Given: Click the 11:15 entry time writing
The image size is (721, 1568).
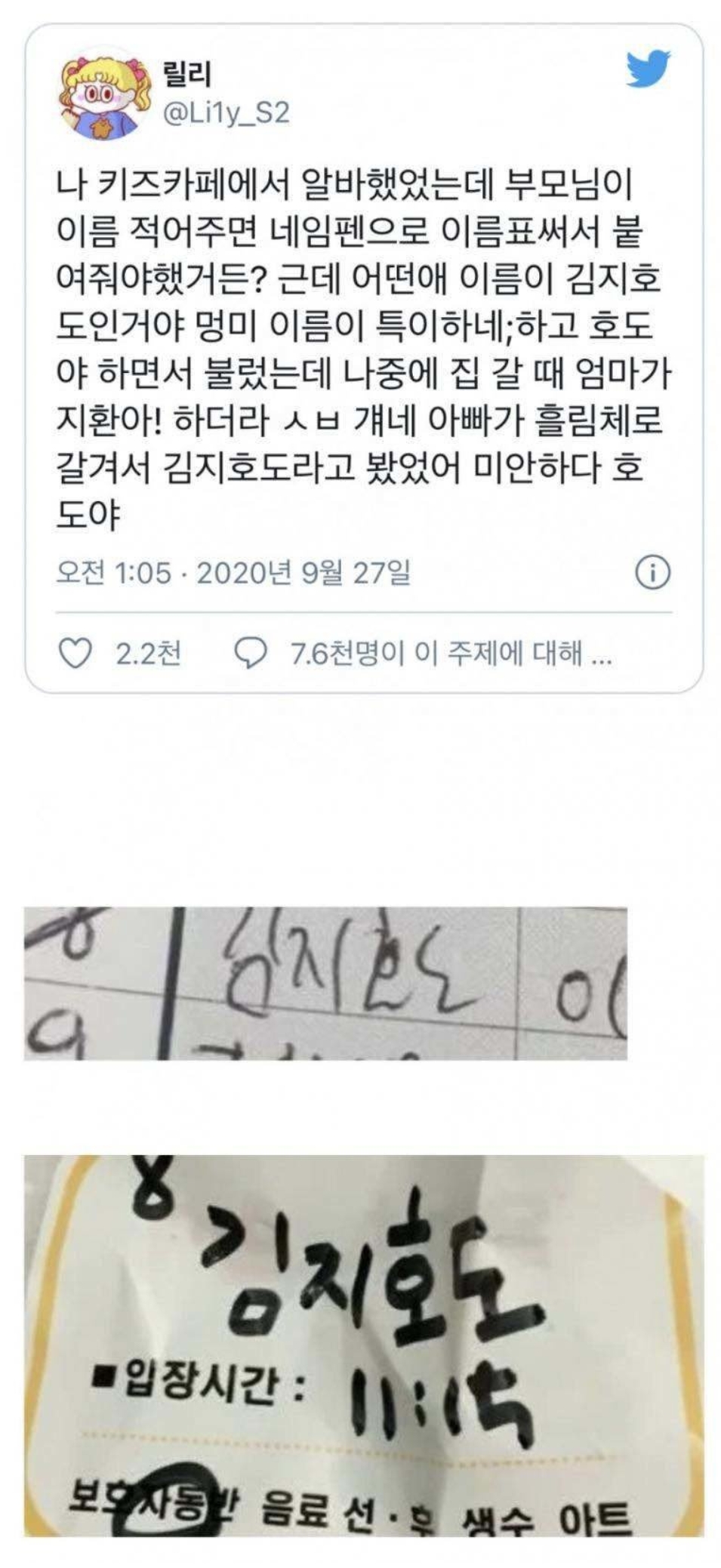Looking at the screenshot, I should [x=442, y=1404].
